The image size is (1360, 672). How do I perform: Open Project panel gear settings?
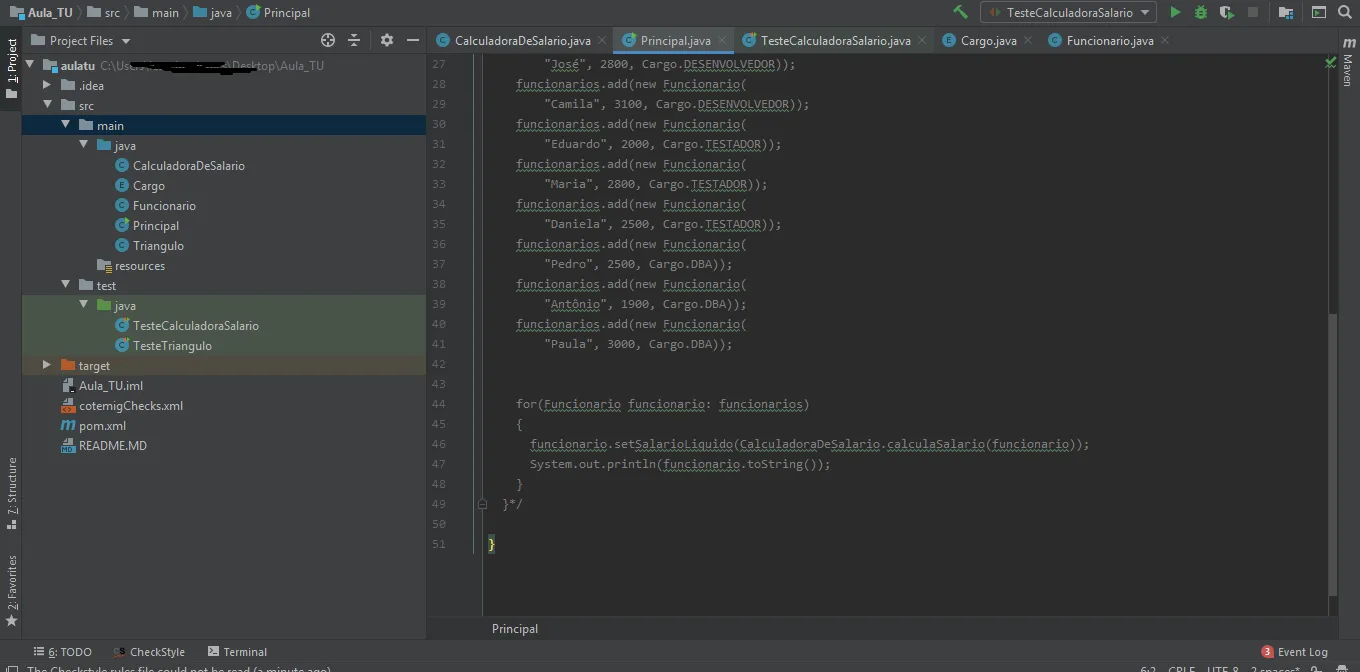coord(387,41)
